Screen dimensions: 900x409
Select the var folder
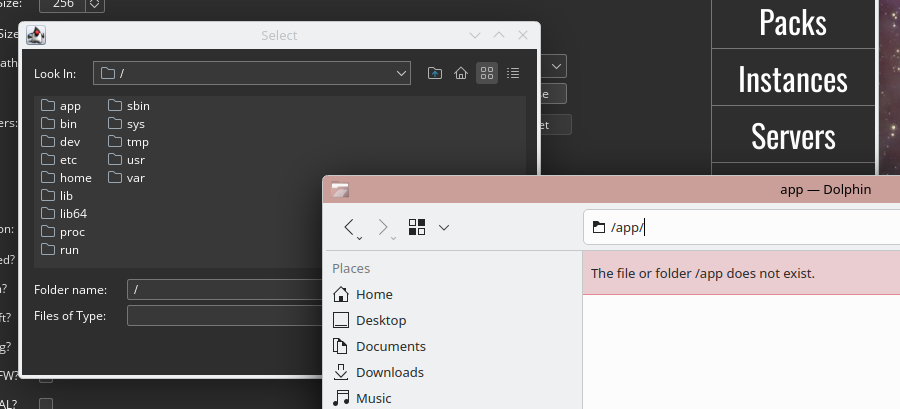(127, 178)
